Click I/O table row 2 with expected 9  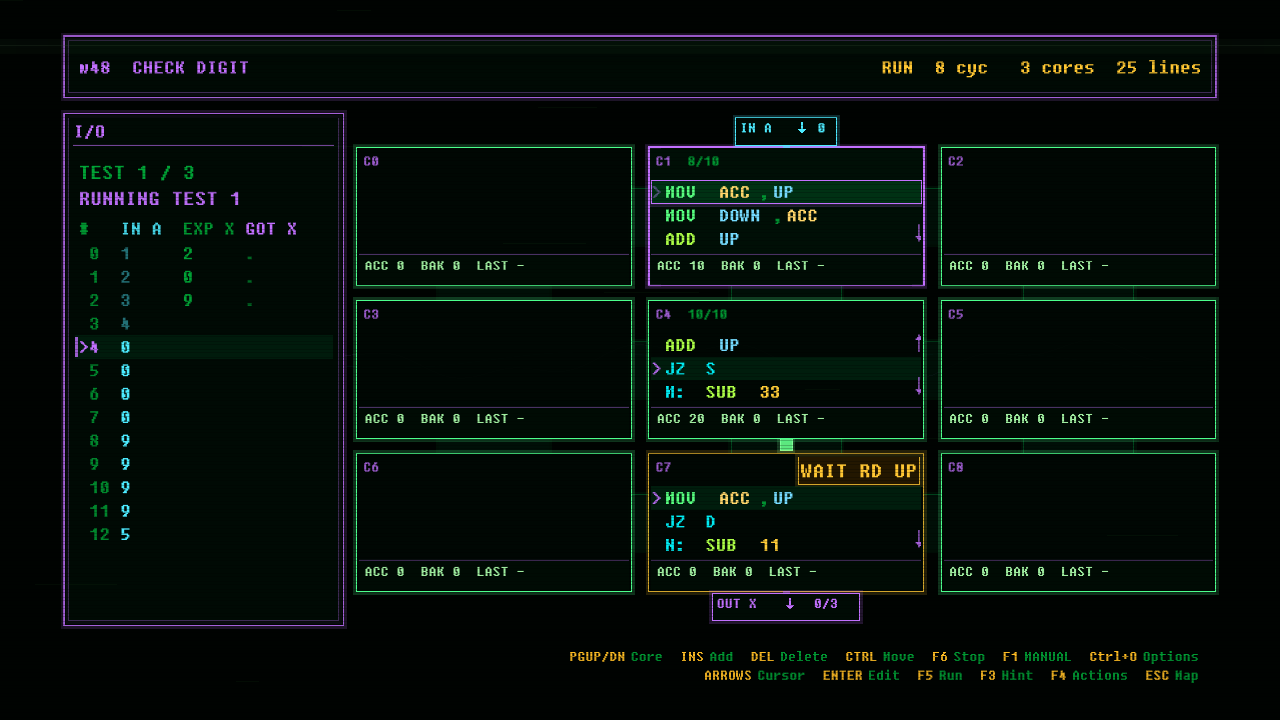[204, 301]
